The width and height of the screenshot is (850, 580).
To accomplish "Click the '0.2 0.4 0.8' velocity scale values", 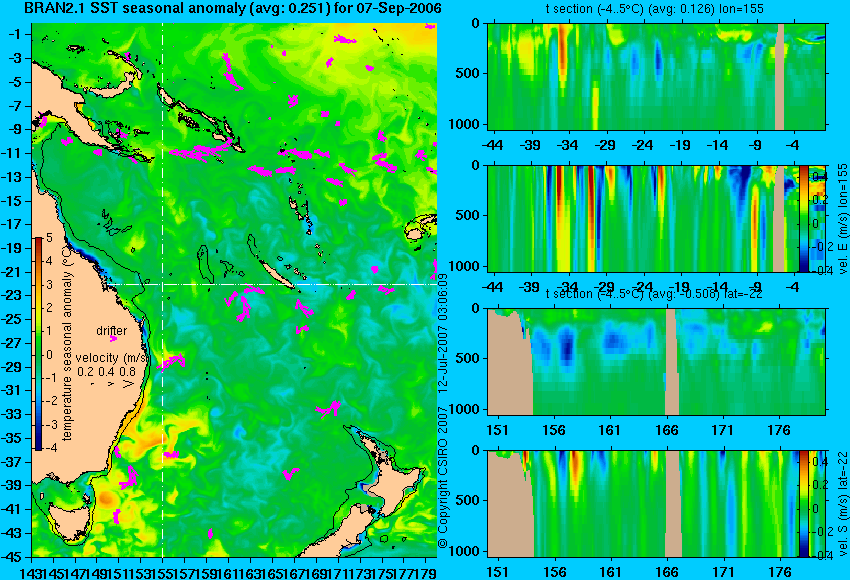I will point(107,372).
